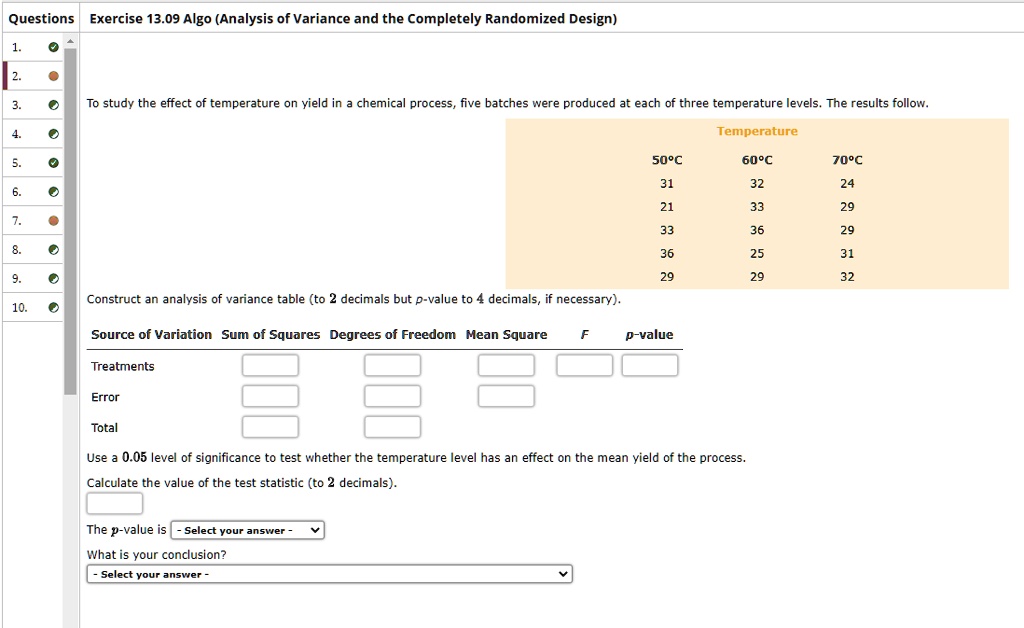Viewport: 1024px width, 628px height.
Task: Click the test statistic answer box
Action: pyautogui.click(x=114, y=504)
